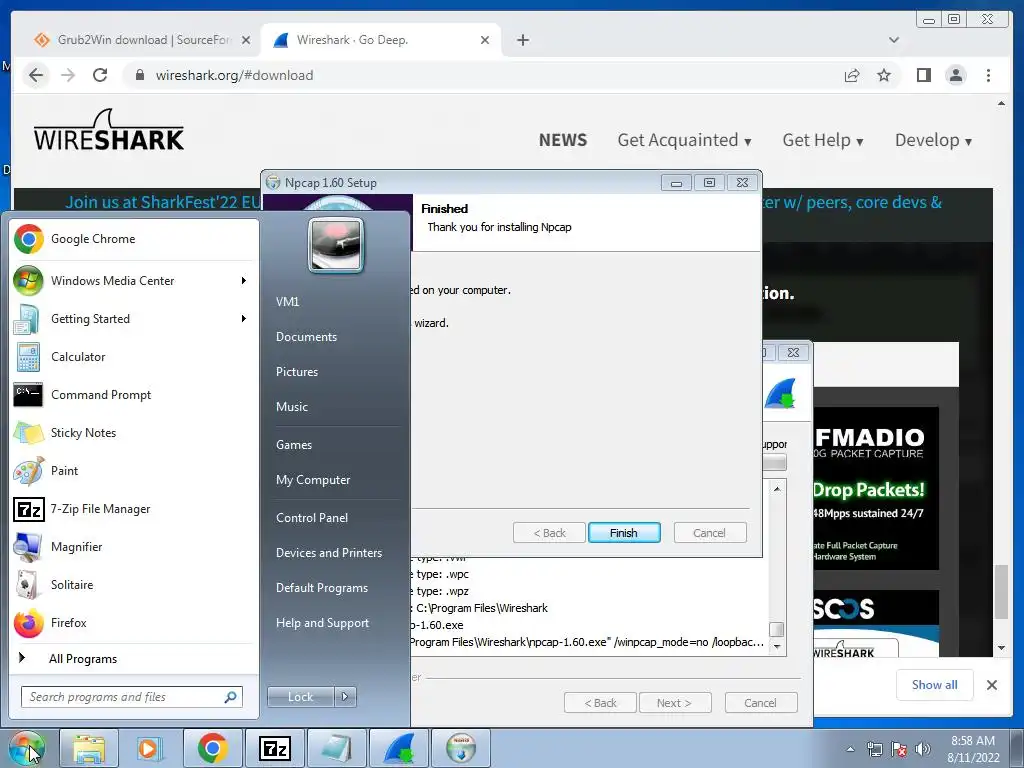This screenshot has height=768, width=1024.
Task: Expand Getting Started jump list arrow
Action: (244, 319)
